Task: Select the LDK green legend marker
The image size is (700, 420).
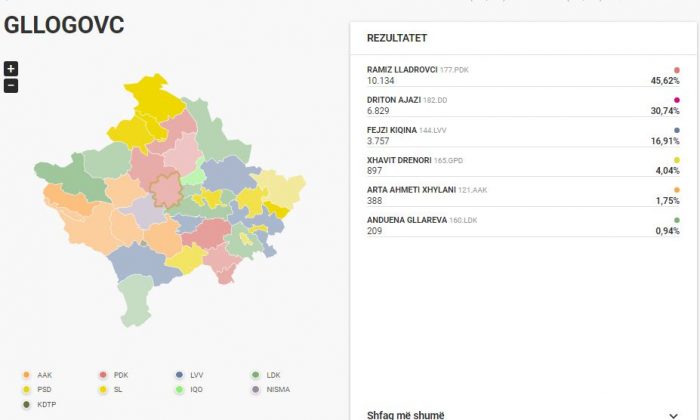Action: pos(256,375)
